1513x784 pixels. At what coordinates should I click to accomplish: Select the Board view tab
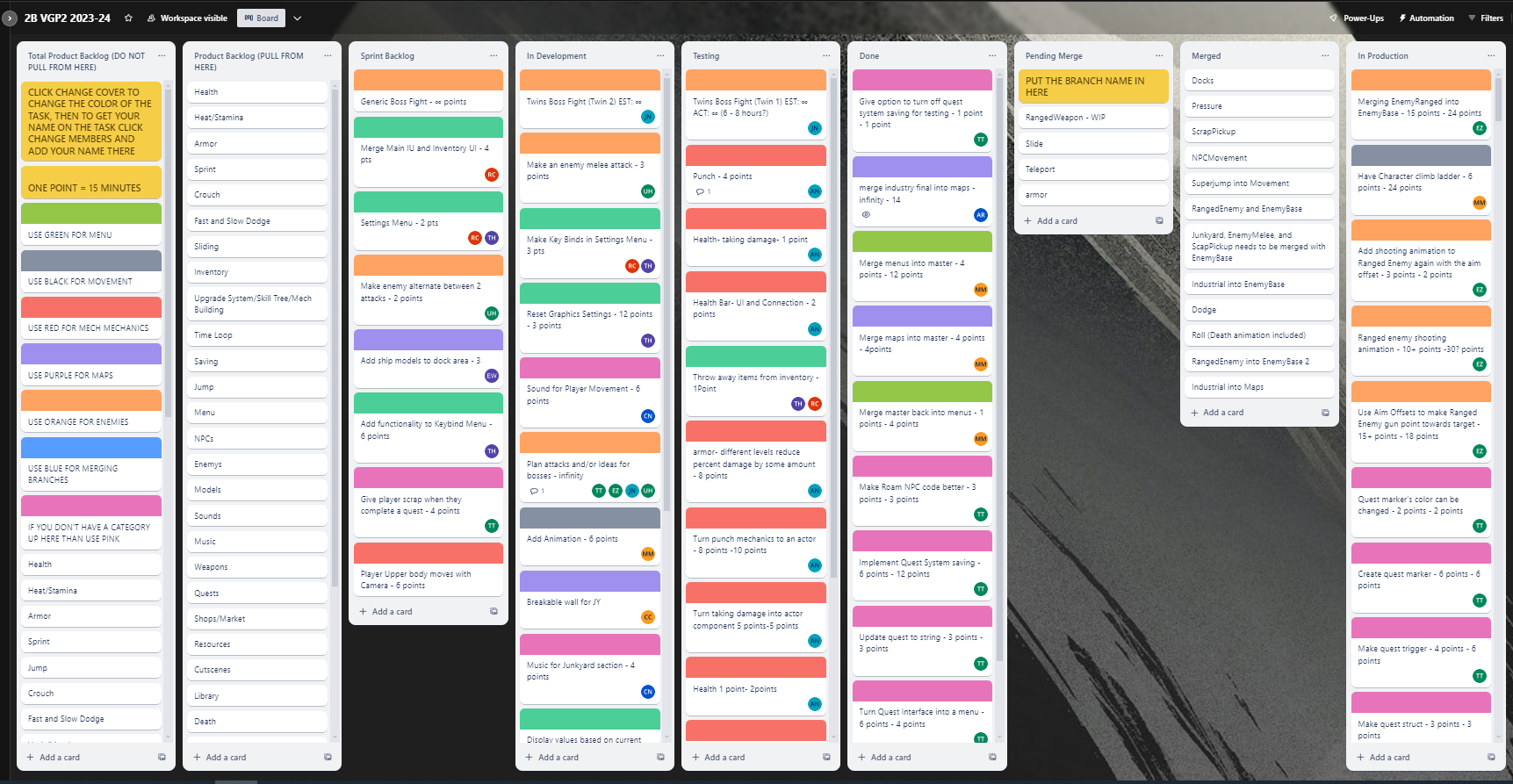261,18
